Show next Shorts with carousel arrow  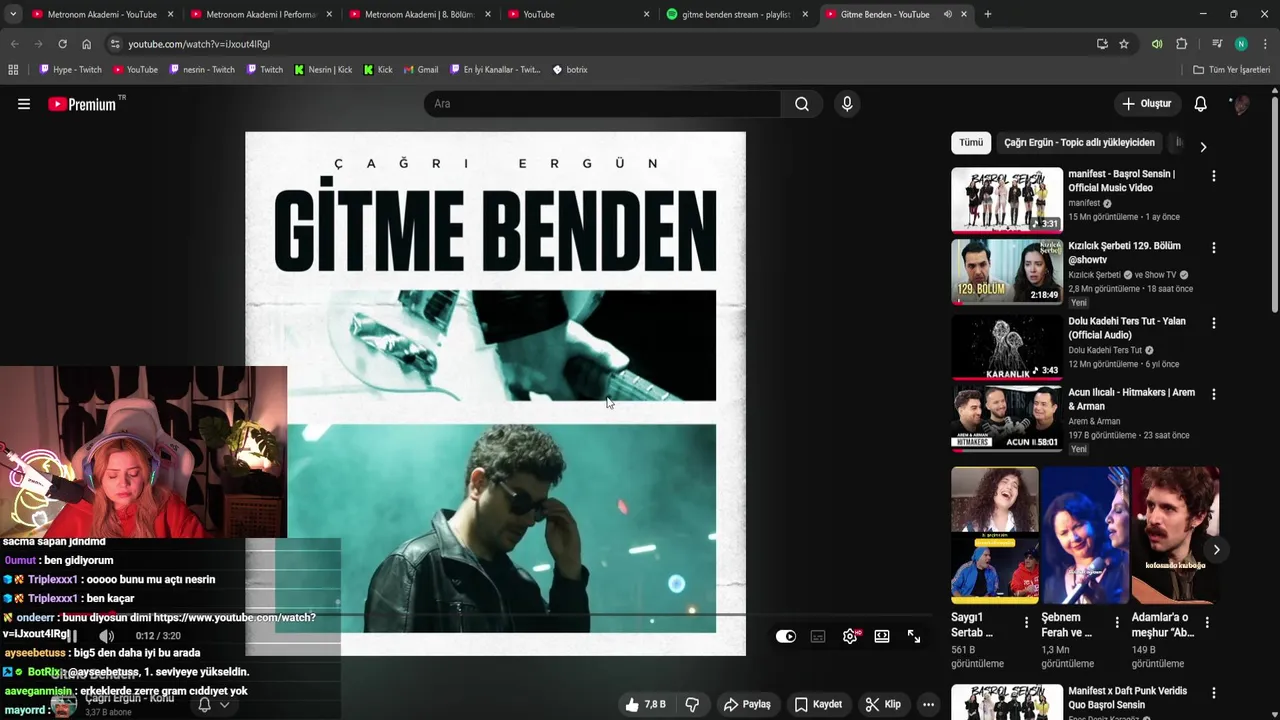[x=1216, y=550]
